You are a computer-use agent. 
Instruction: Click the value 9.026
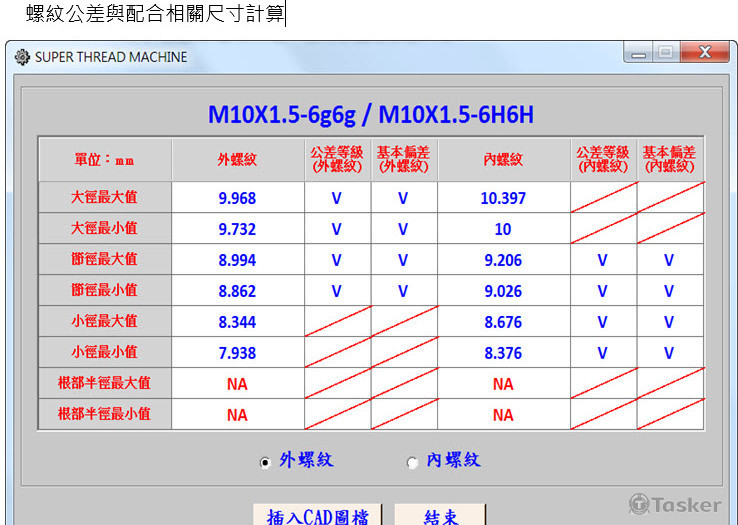click(x=503, y=291)
